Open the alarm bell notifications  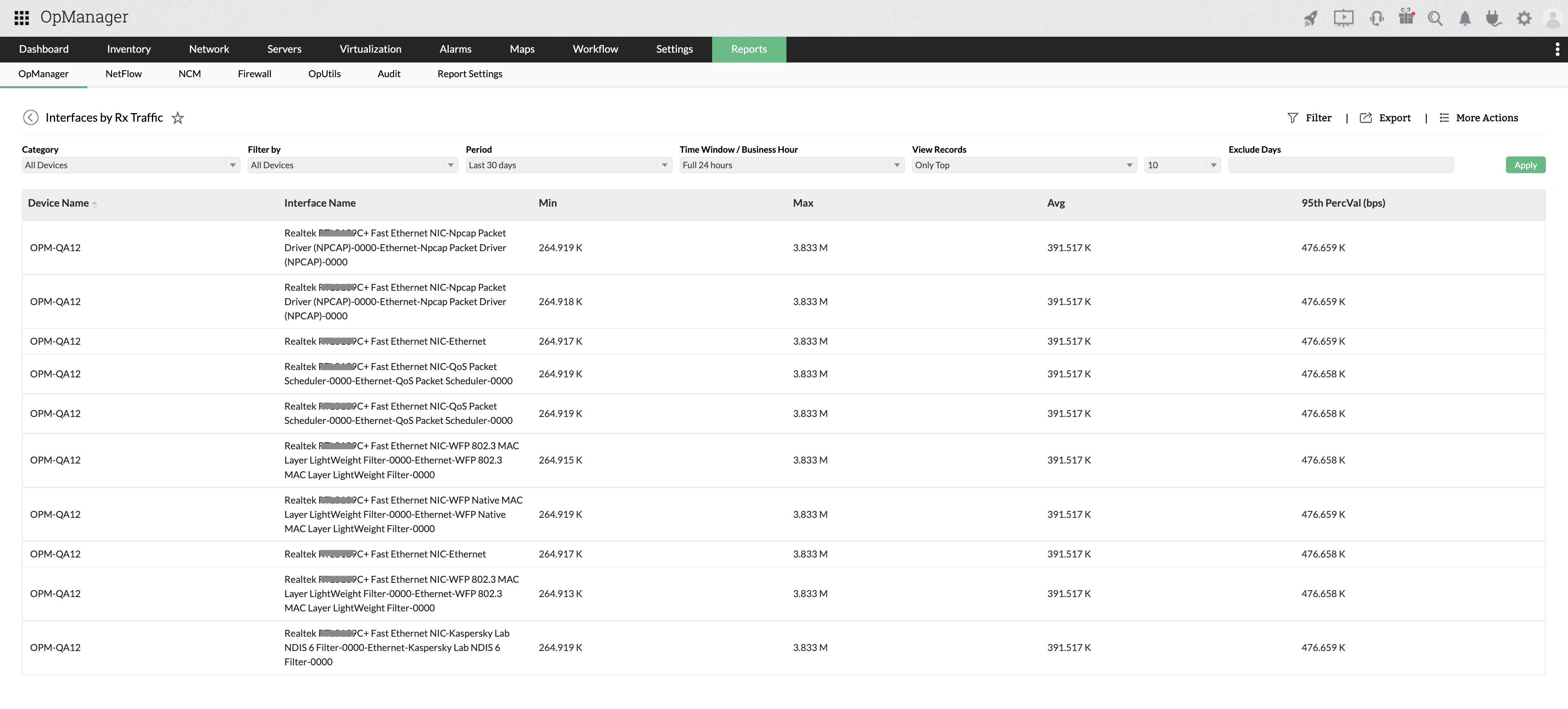(x=1465, y=18)
